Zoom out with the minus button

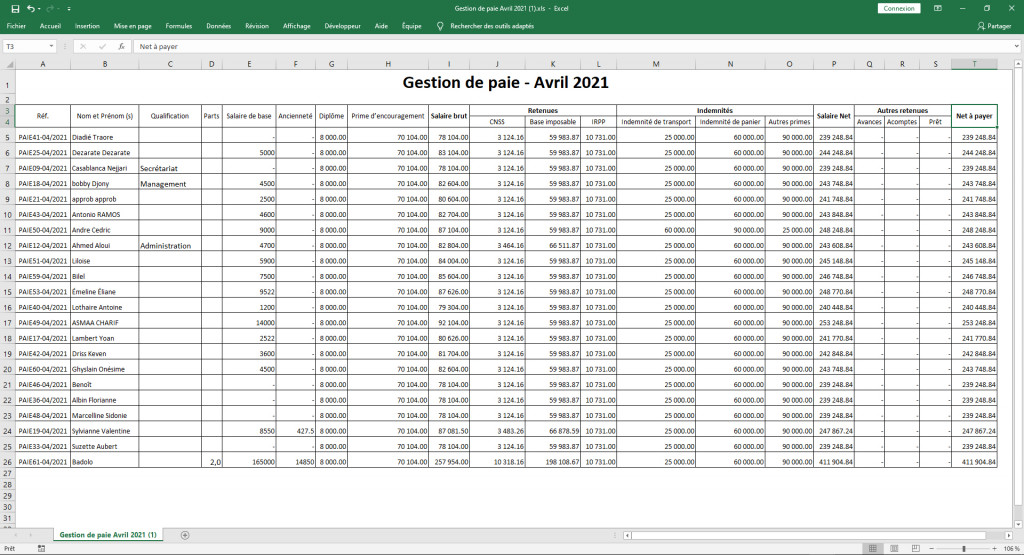931,548
